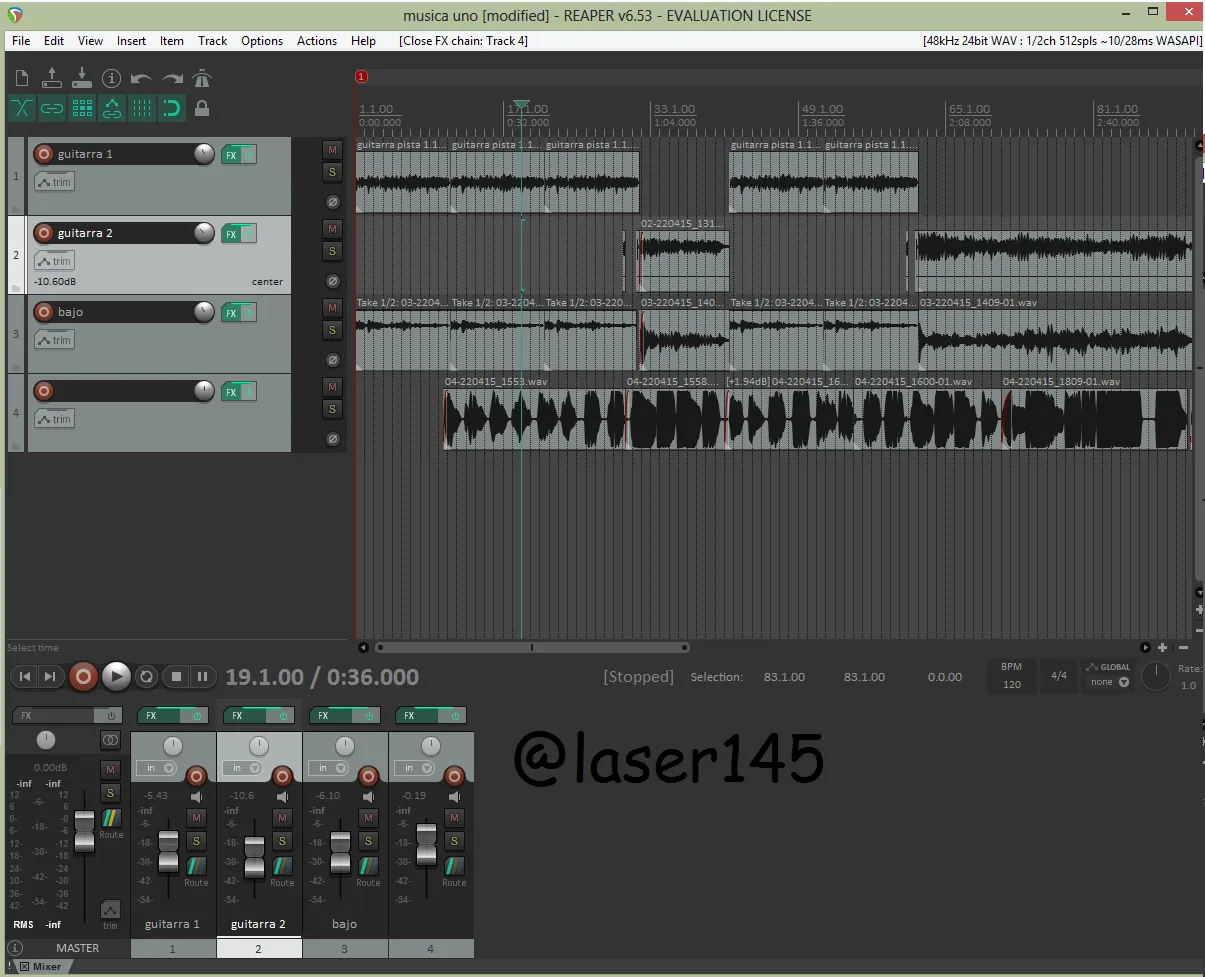Click the FX button on guitarra 2 track

231,234
